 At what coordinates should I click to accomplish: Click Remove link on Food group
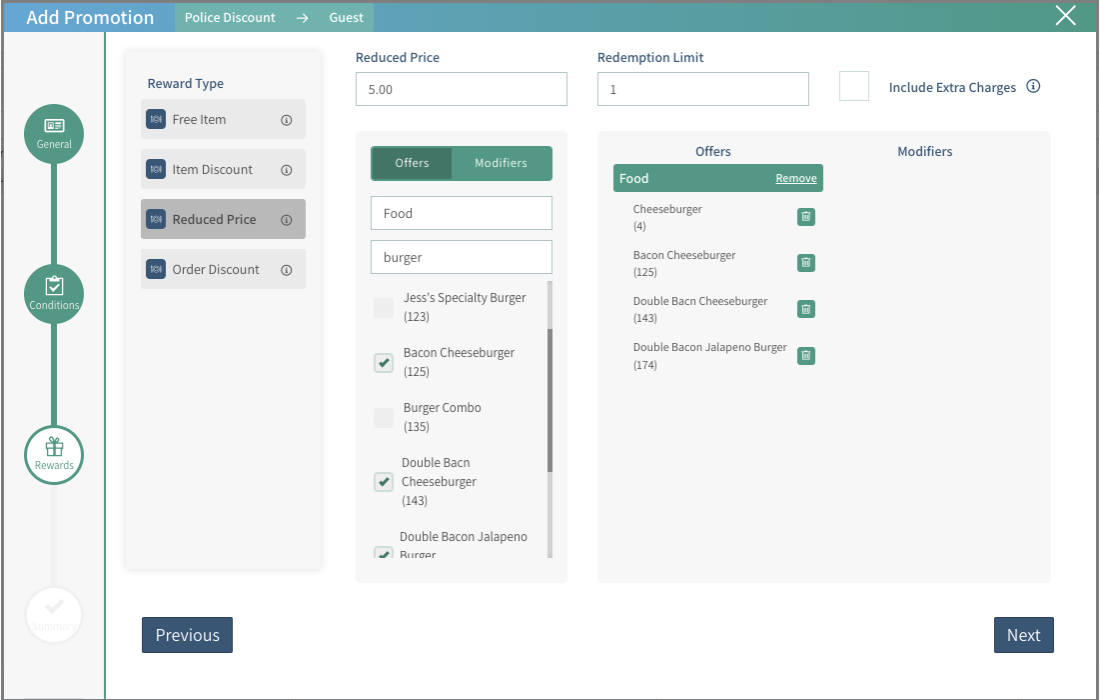[x=796, y=178]
